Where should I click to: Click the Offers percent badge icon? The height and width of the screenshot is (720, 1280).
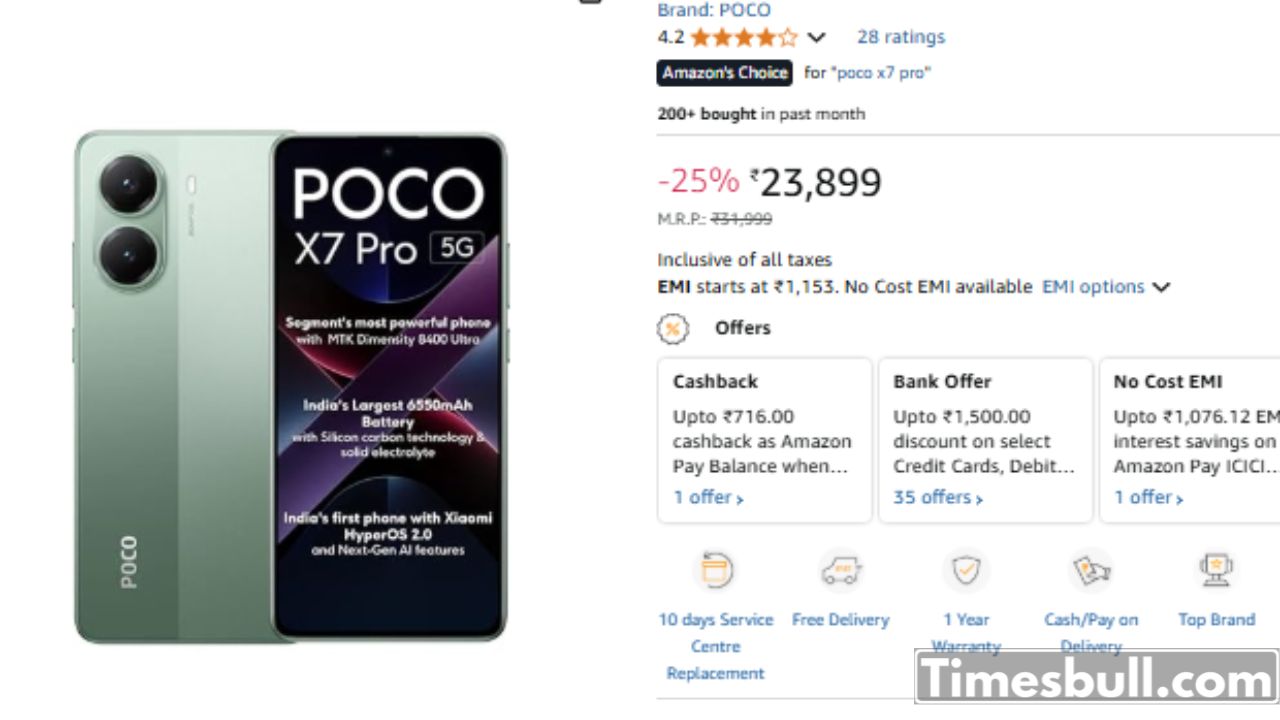(673, 328)
